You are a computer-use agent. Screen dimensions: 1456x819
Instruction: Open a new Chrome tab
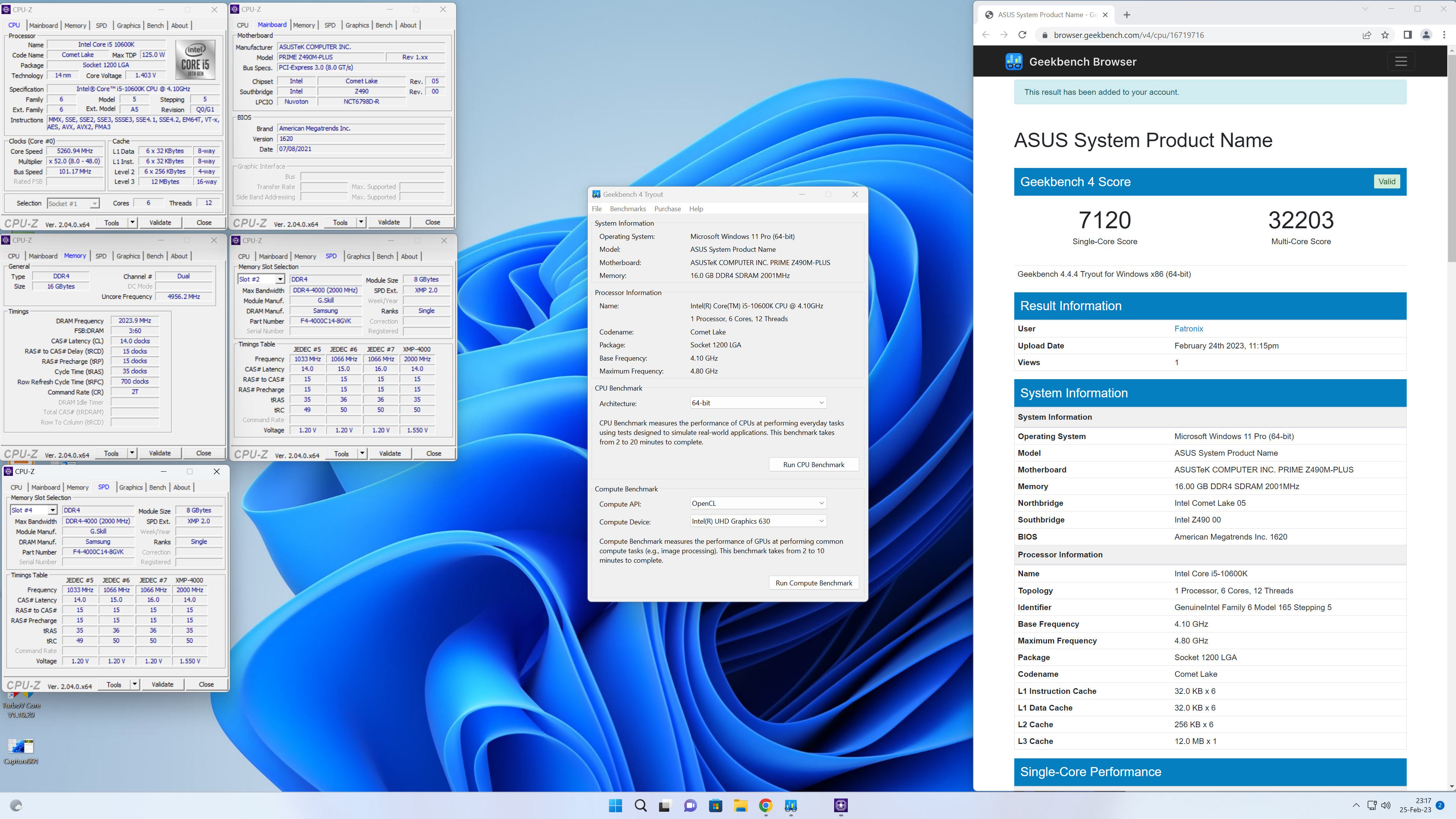click(1127, 15)
